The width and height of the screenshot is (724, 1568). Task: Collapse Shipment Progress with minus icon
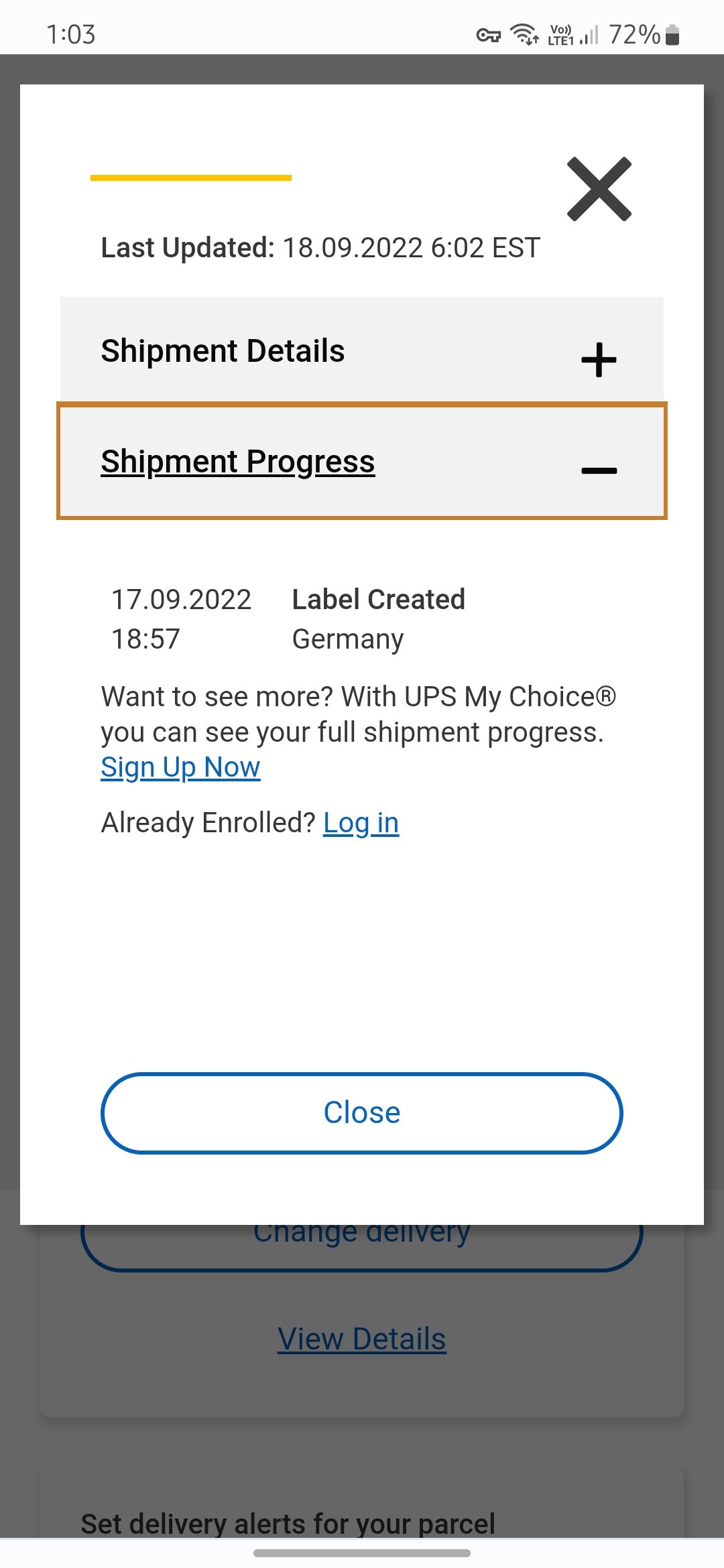click(599, 471)
